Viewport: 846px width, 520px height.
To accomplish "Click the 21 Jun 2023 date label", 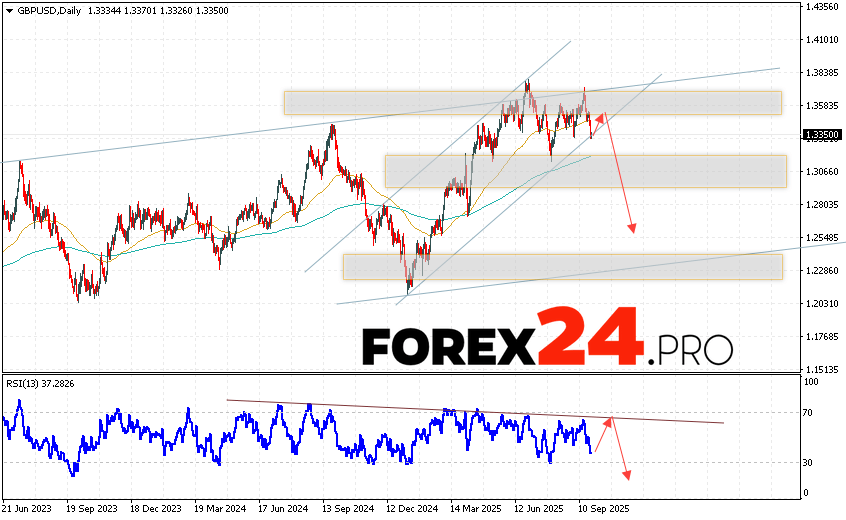I will 27,508.
